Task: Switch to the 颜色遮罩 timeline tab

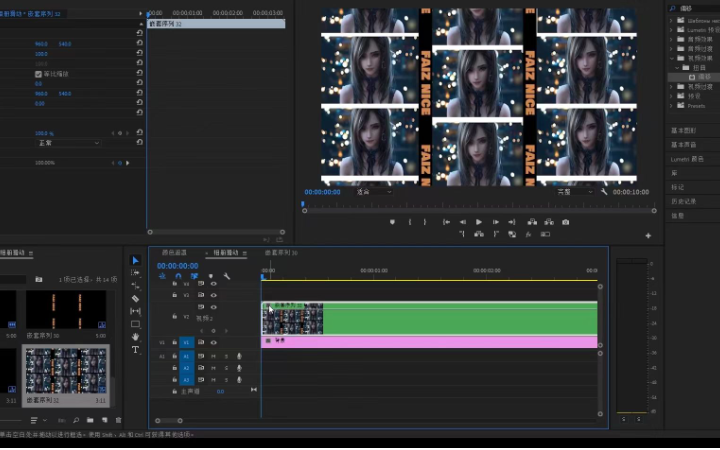Action: click(174, 253)
